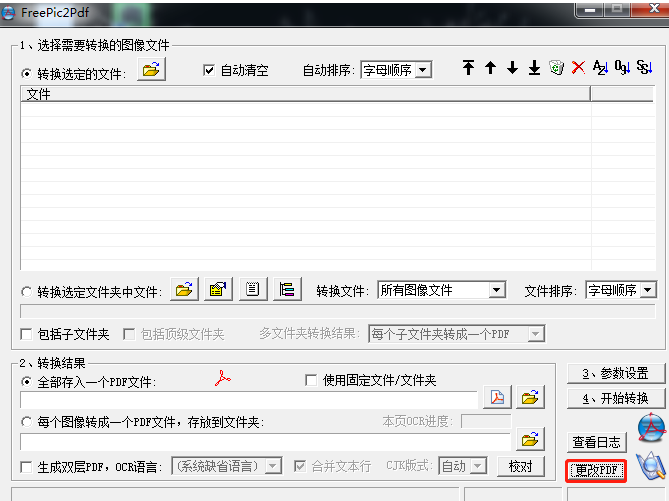Image resolution: width=669 pixels, height=501 pixels.
Task: Open the 文件排序 字母顺序 dropdown
Action: 648,290
